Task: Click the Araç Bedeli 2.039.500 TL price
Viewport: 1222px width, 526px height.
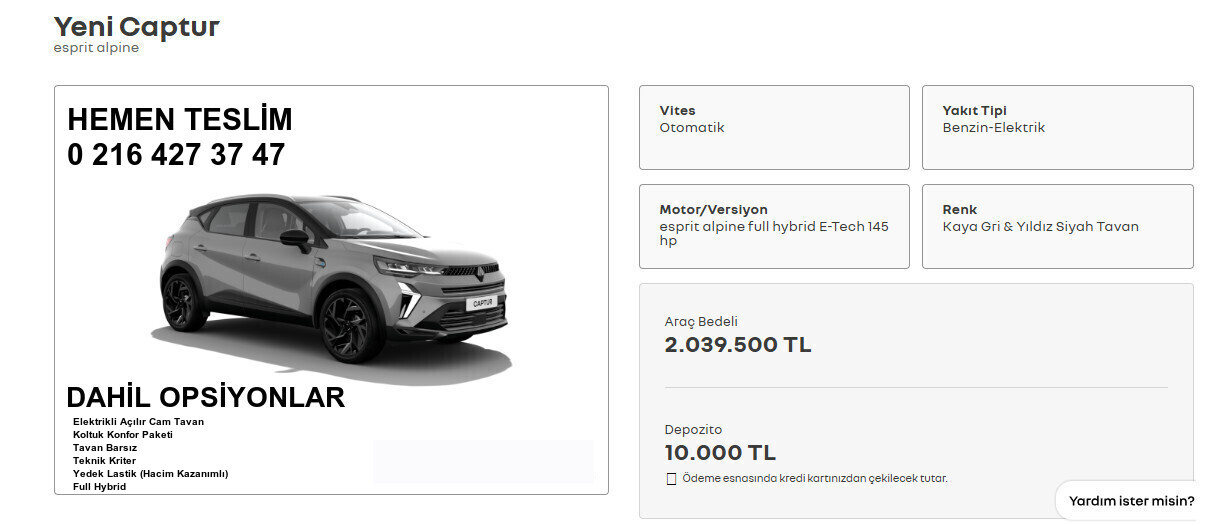Action: point(738,345)
